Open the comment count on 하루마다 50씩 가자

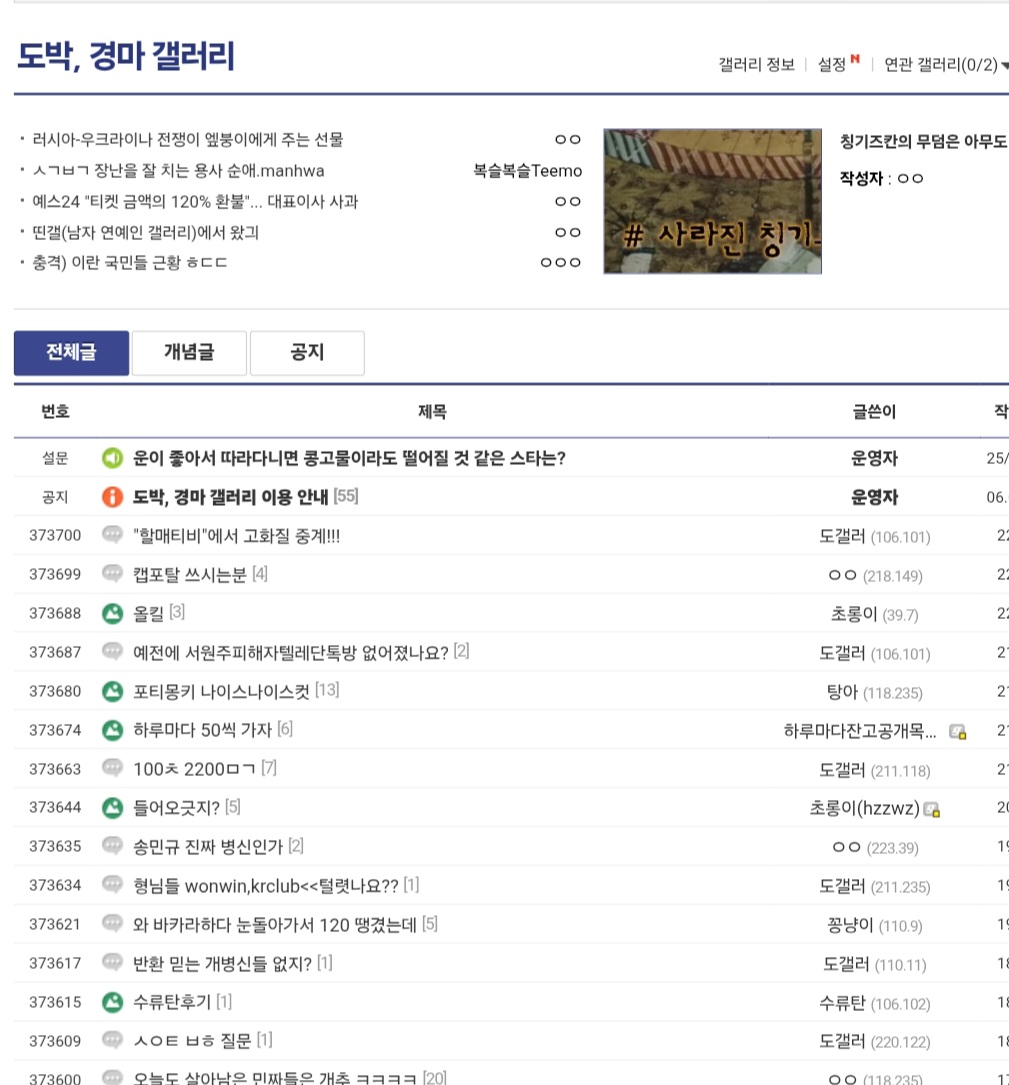click(x=285, y=730)
